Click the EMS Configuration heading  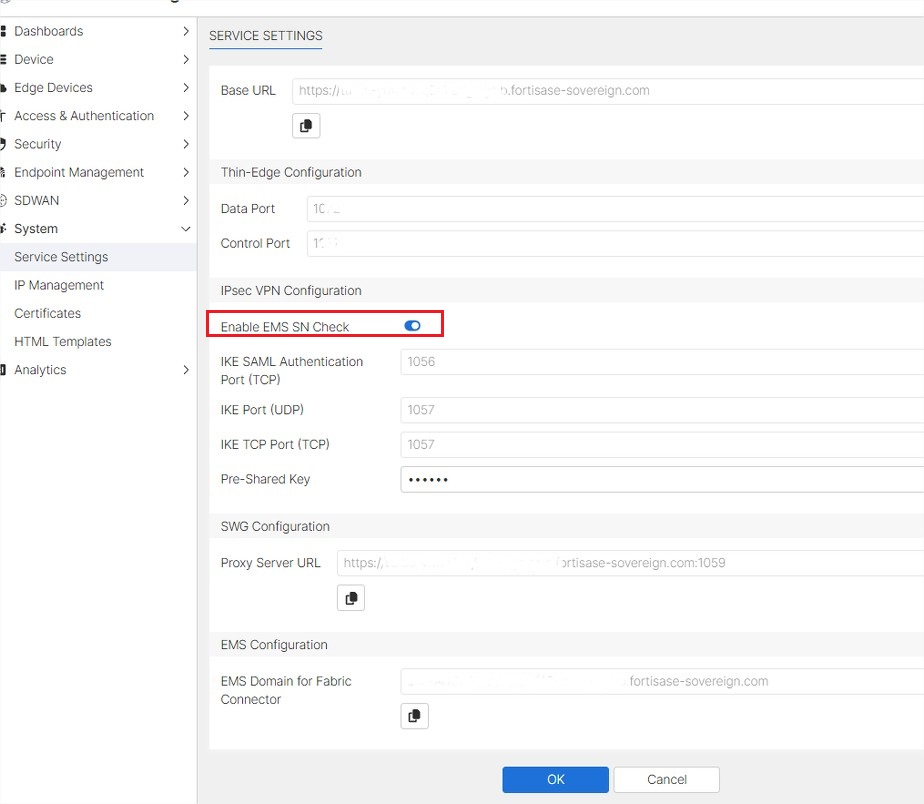tap(274, 645)
